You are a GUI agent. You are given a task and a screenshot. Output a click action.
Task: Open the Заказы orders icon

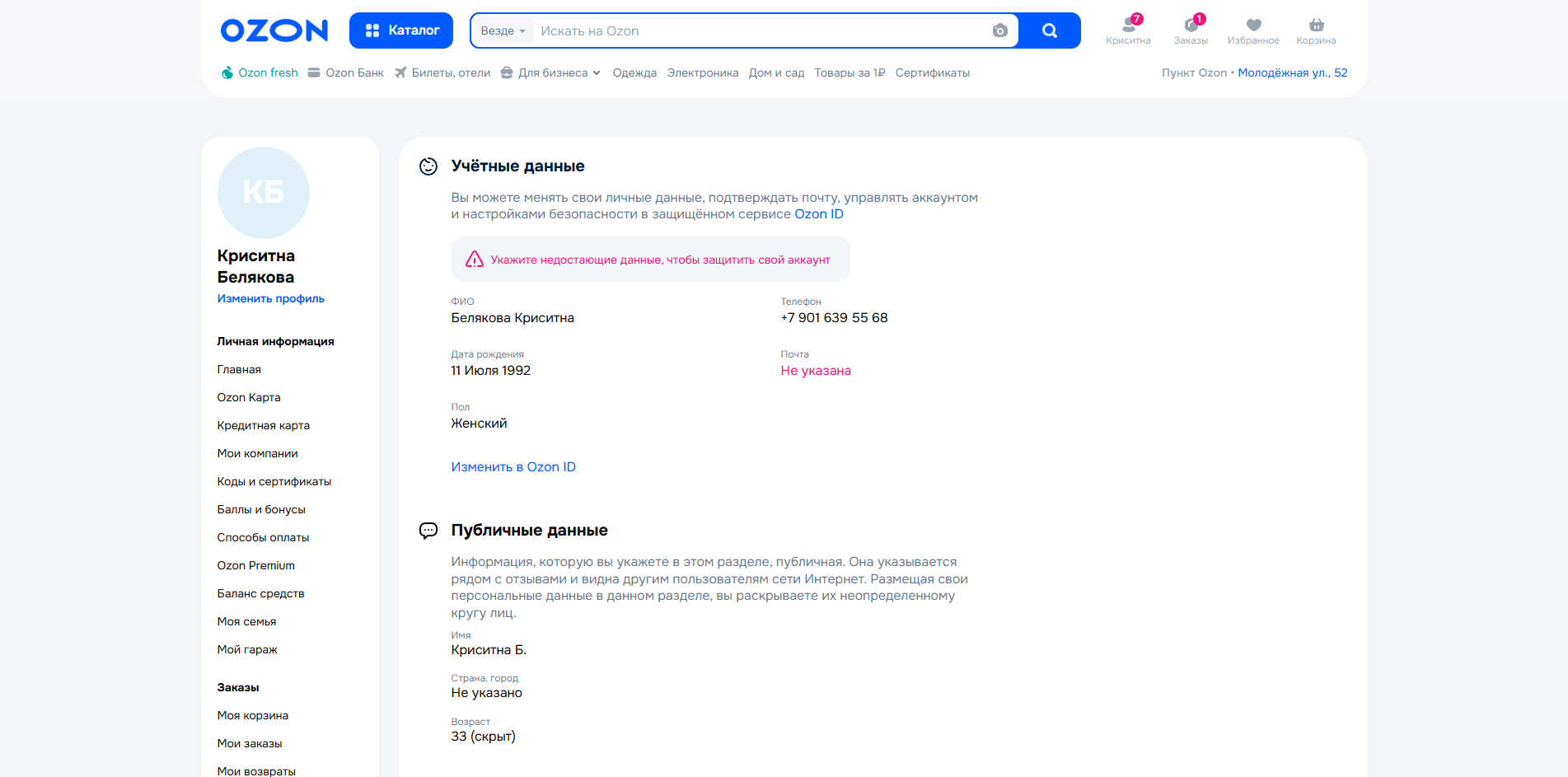(x=1191, y=30)
